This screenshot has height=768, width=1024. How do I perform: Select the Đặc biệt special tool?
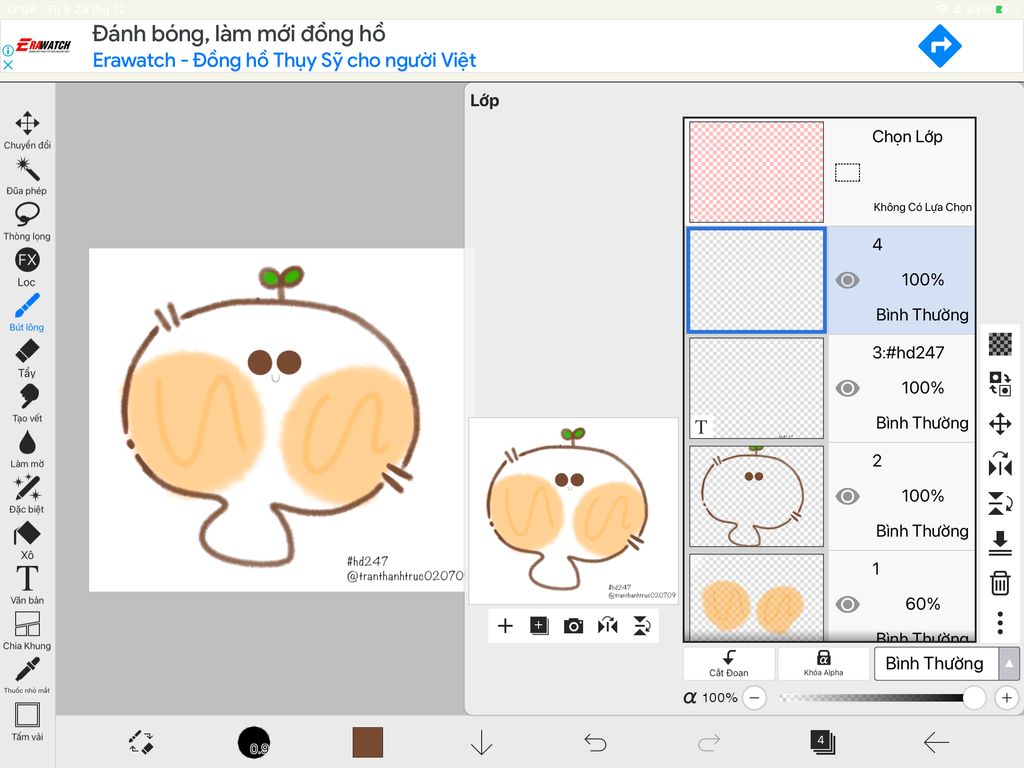pos(27,494)
